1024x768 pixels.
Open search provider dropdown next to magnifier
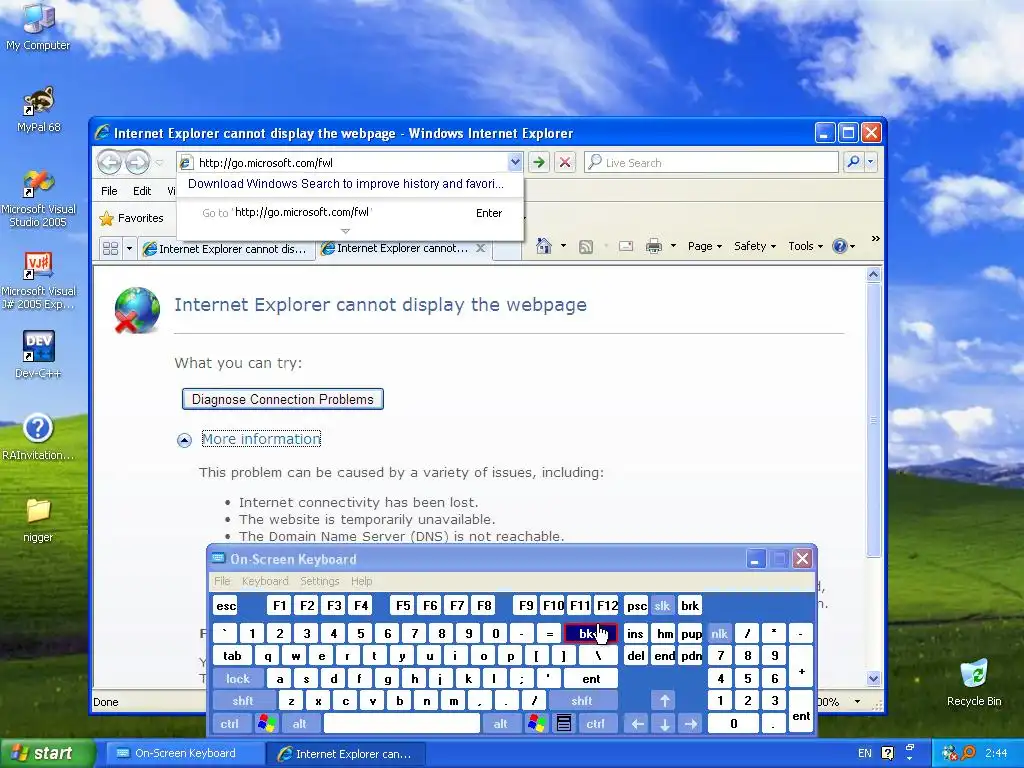(x=871, y=162)
